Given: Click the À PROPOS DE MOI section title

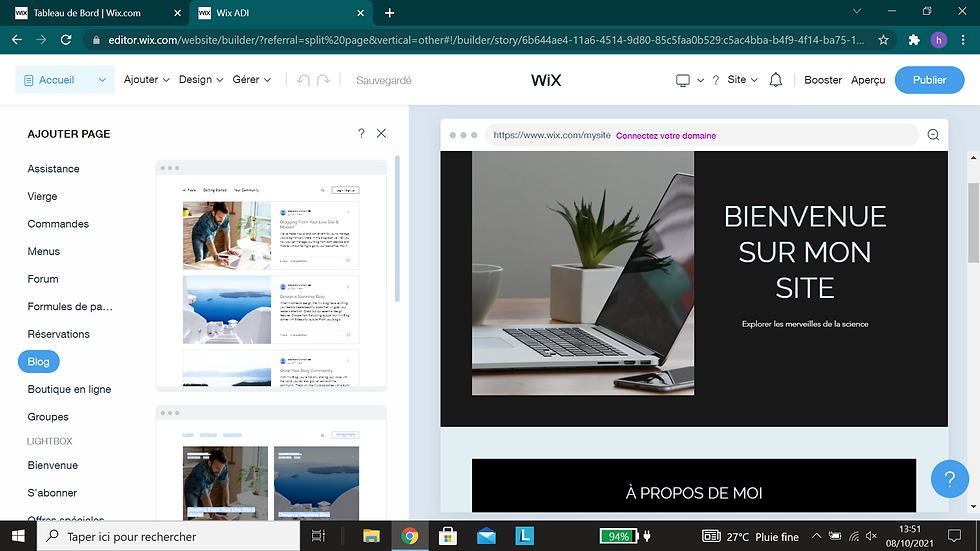Looking at the screenshot, I should coord(694,493).
